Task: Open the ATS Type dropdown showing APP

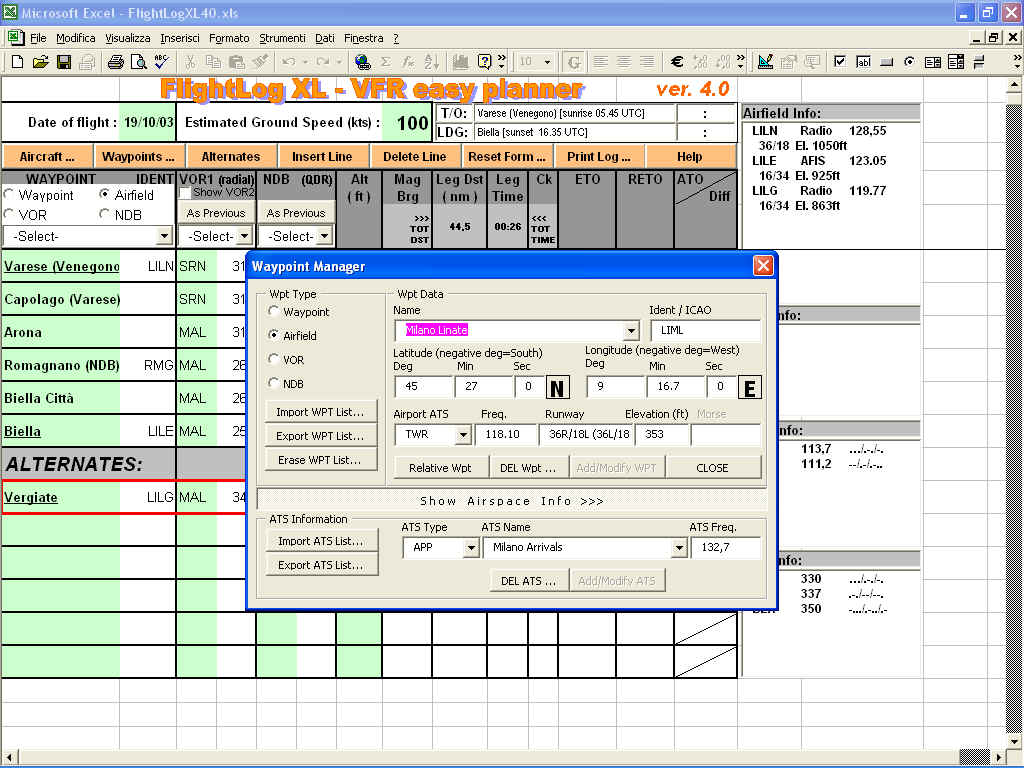Action: coord(471,548)
